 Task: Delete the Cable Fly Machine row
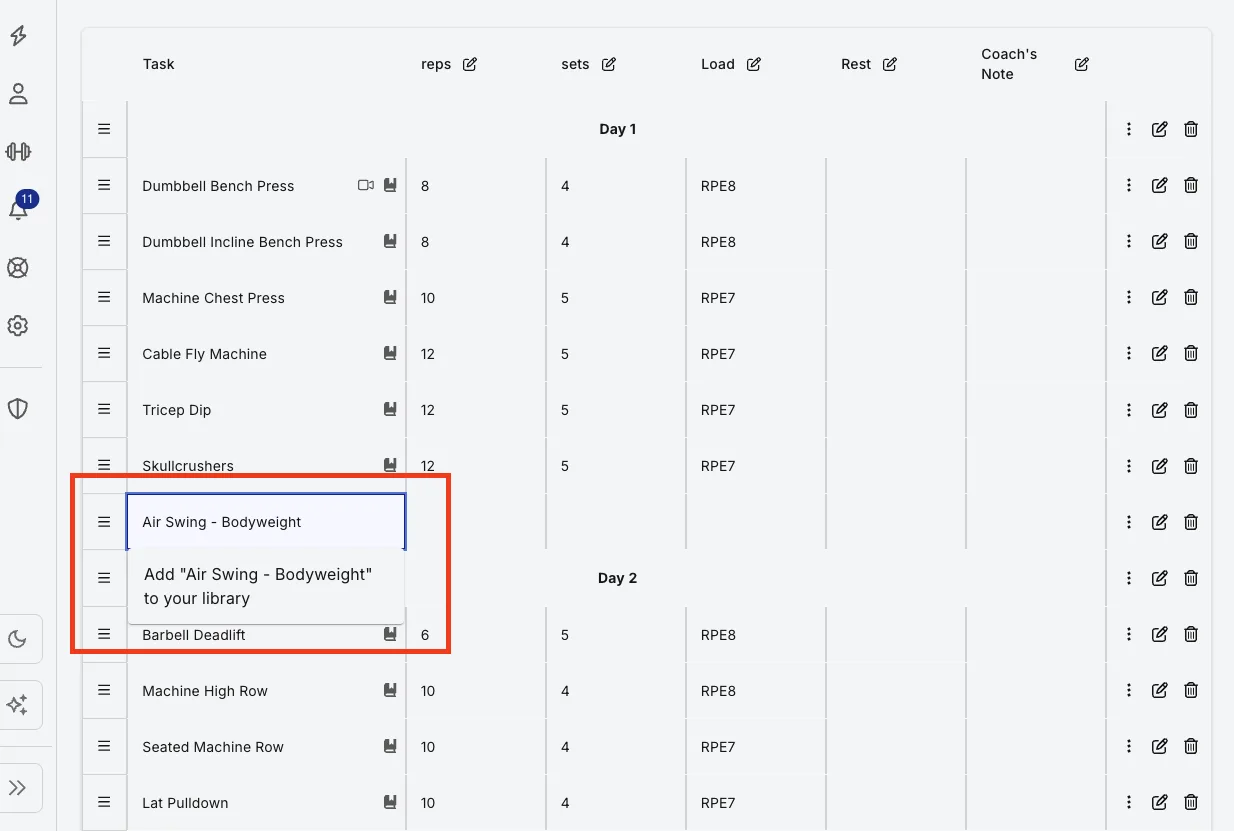(1191, 353)
